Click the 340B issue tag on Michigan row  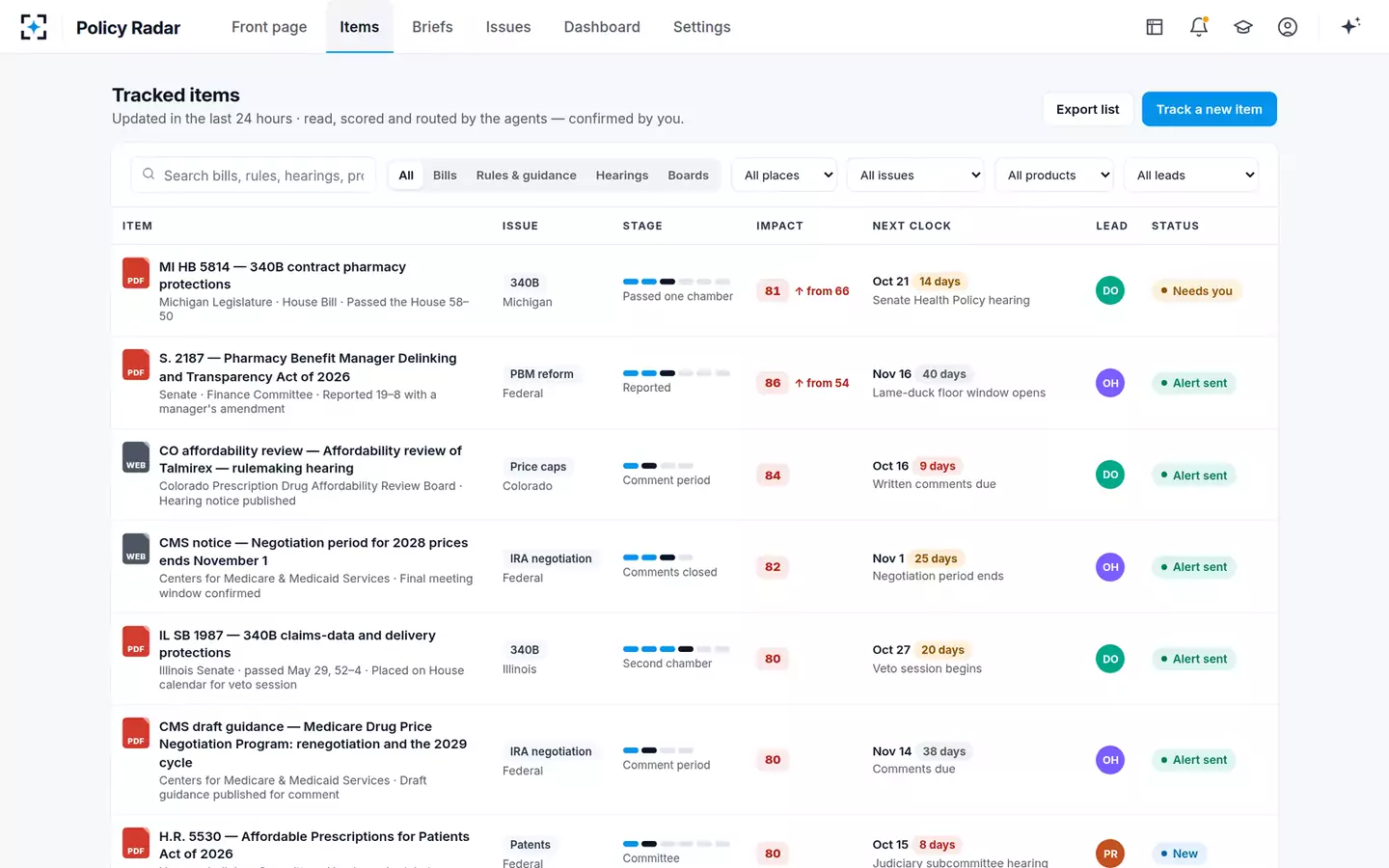[525, 283]
